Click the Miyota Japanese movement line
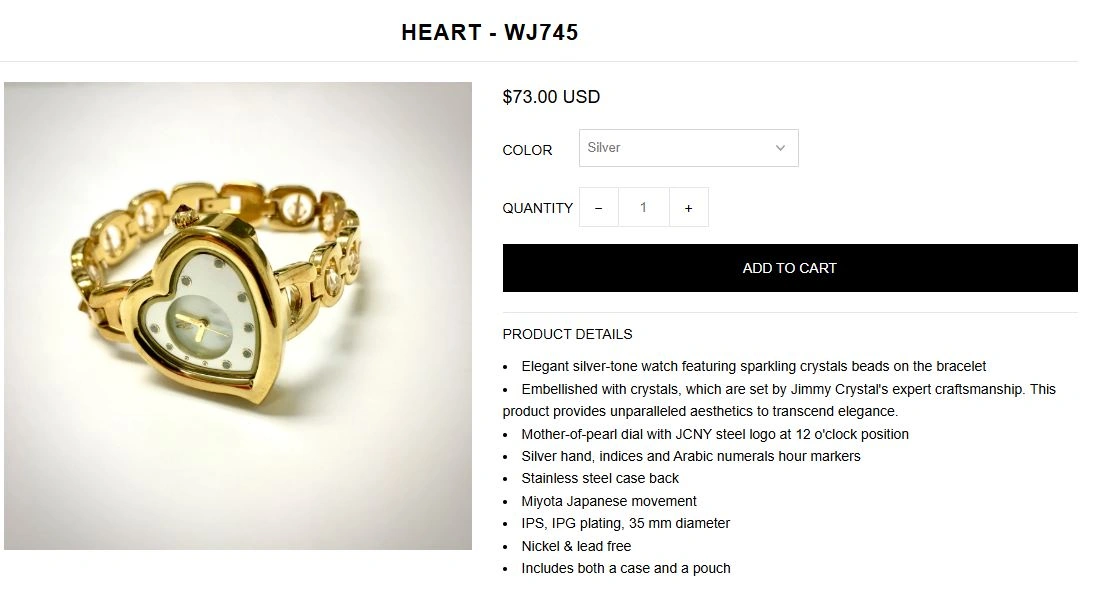 609,502
